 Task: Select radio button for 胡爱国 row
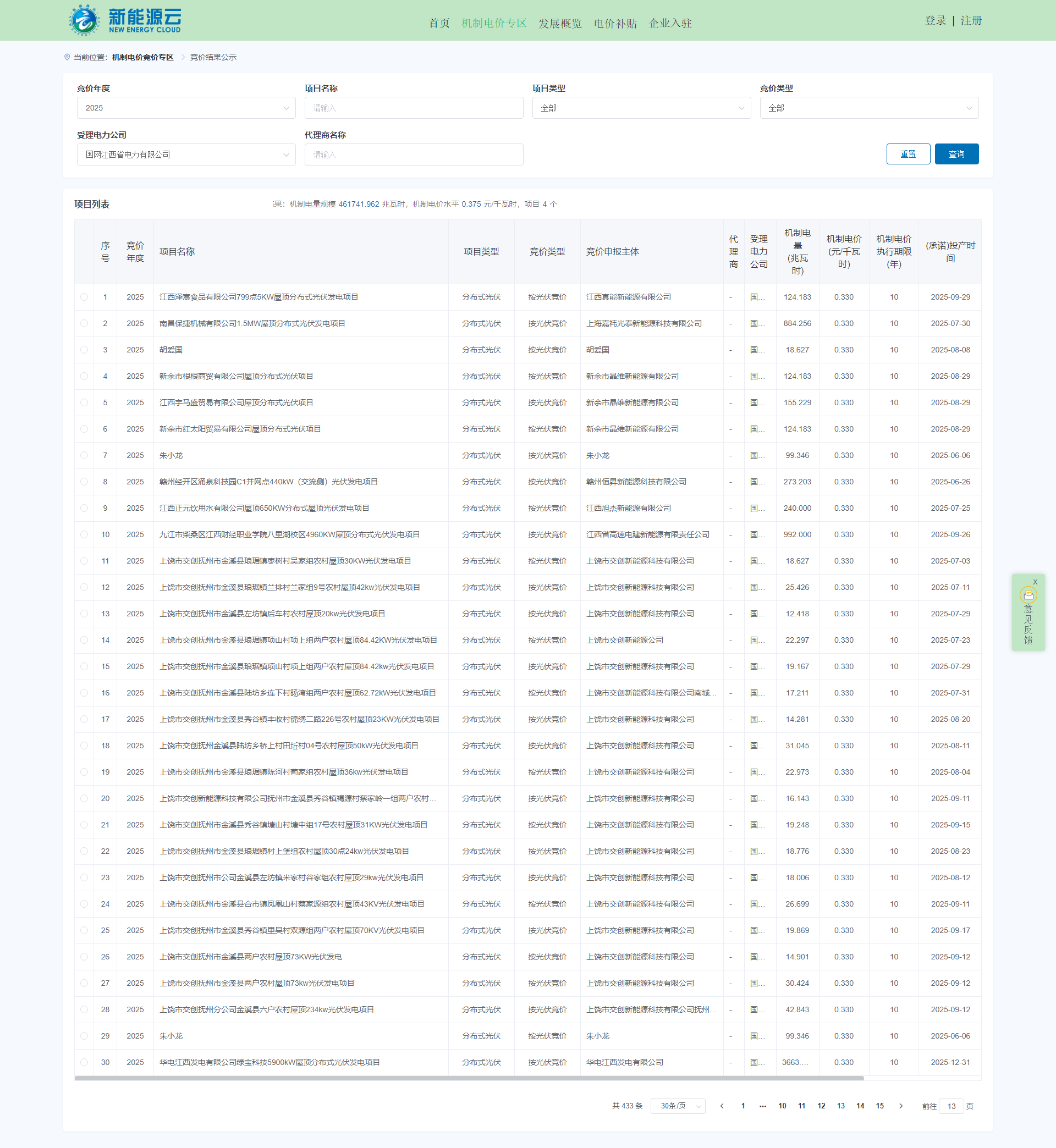click(84, 350)
